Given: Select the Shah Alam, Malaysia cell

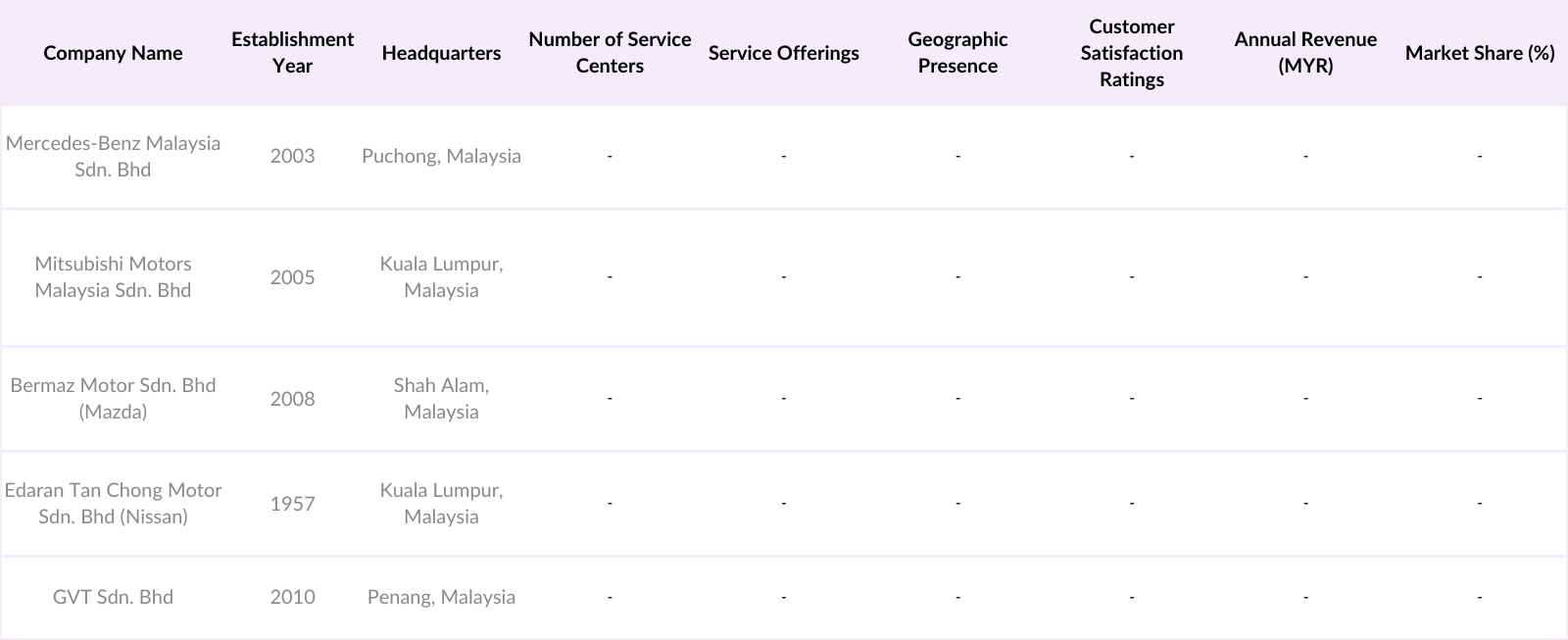Looking at the screenshot, I should coord(441,399).
